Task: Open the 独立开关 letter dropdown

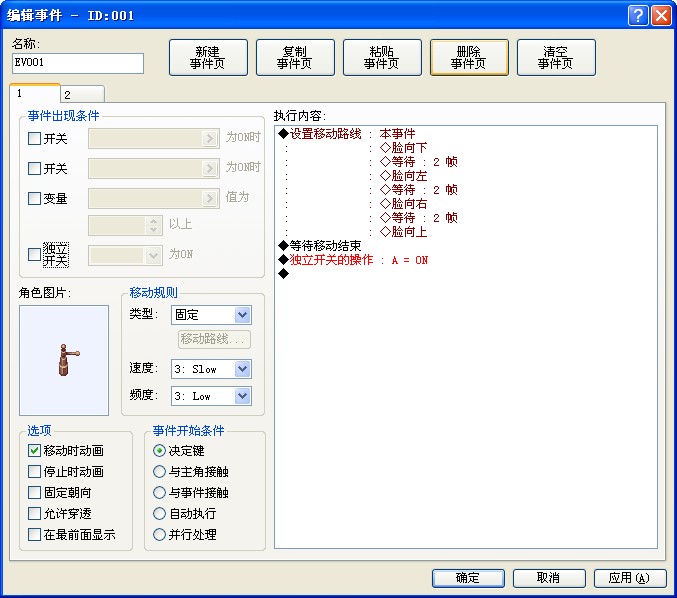Action: click(x=153, y=255)
